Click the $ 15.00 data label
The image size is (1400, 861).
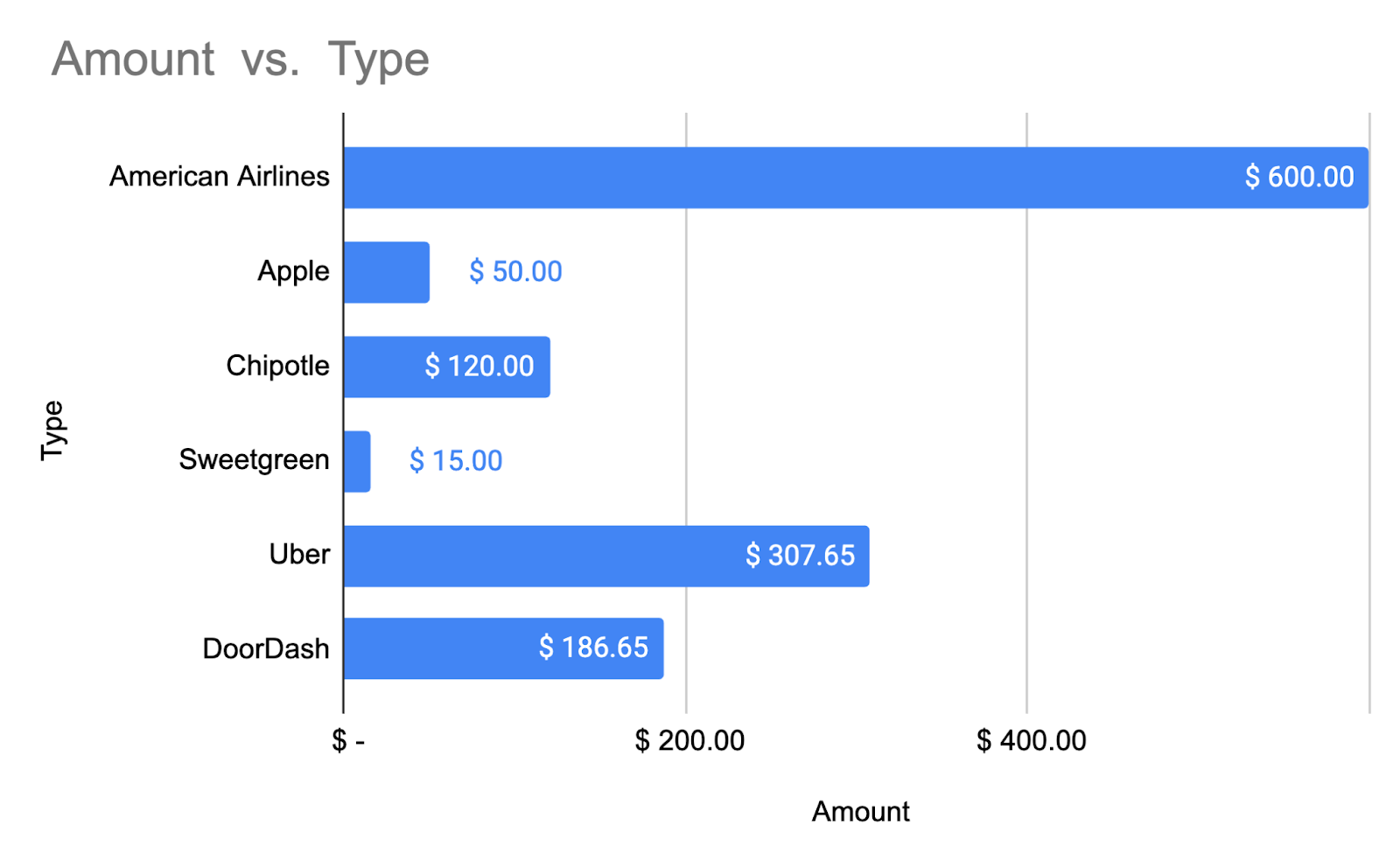456,460
